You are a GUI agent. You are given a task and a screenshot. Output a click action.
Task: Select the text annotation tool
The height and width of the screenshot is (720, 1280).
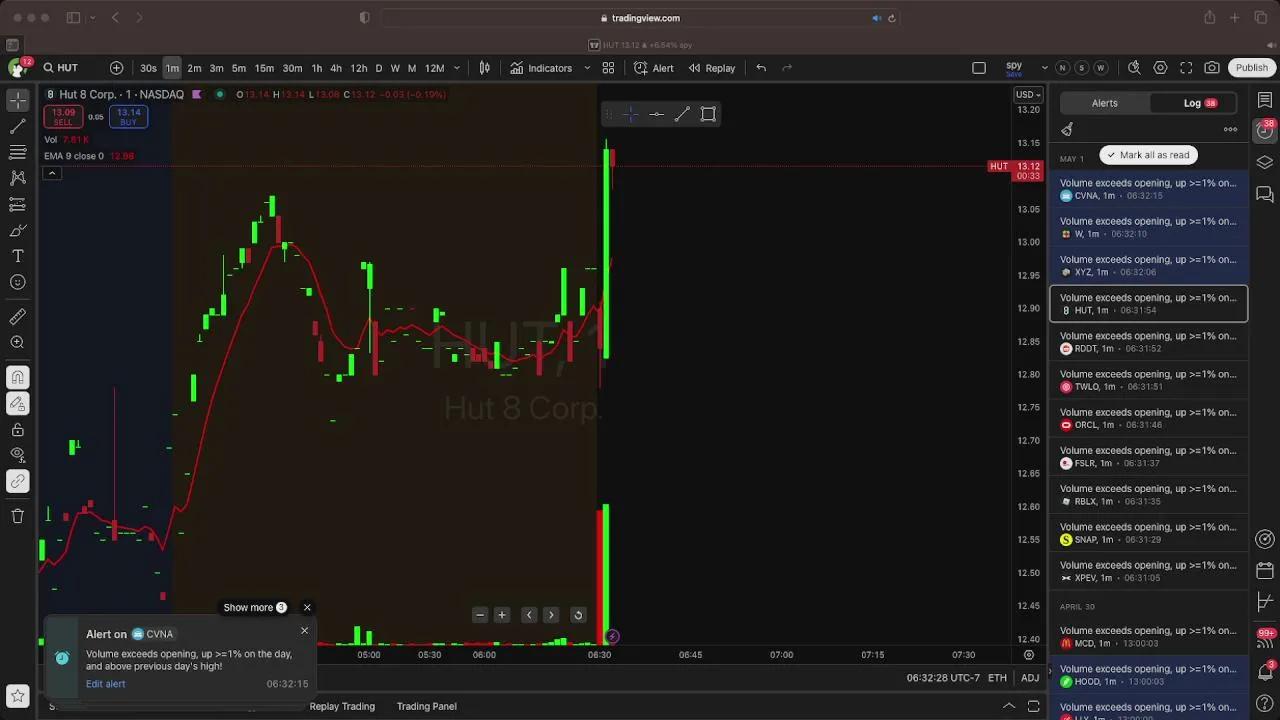[17, 256]
